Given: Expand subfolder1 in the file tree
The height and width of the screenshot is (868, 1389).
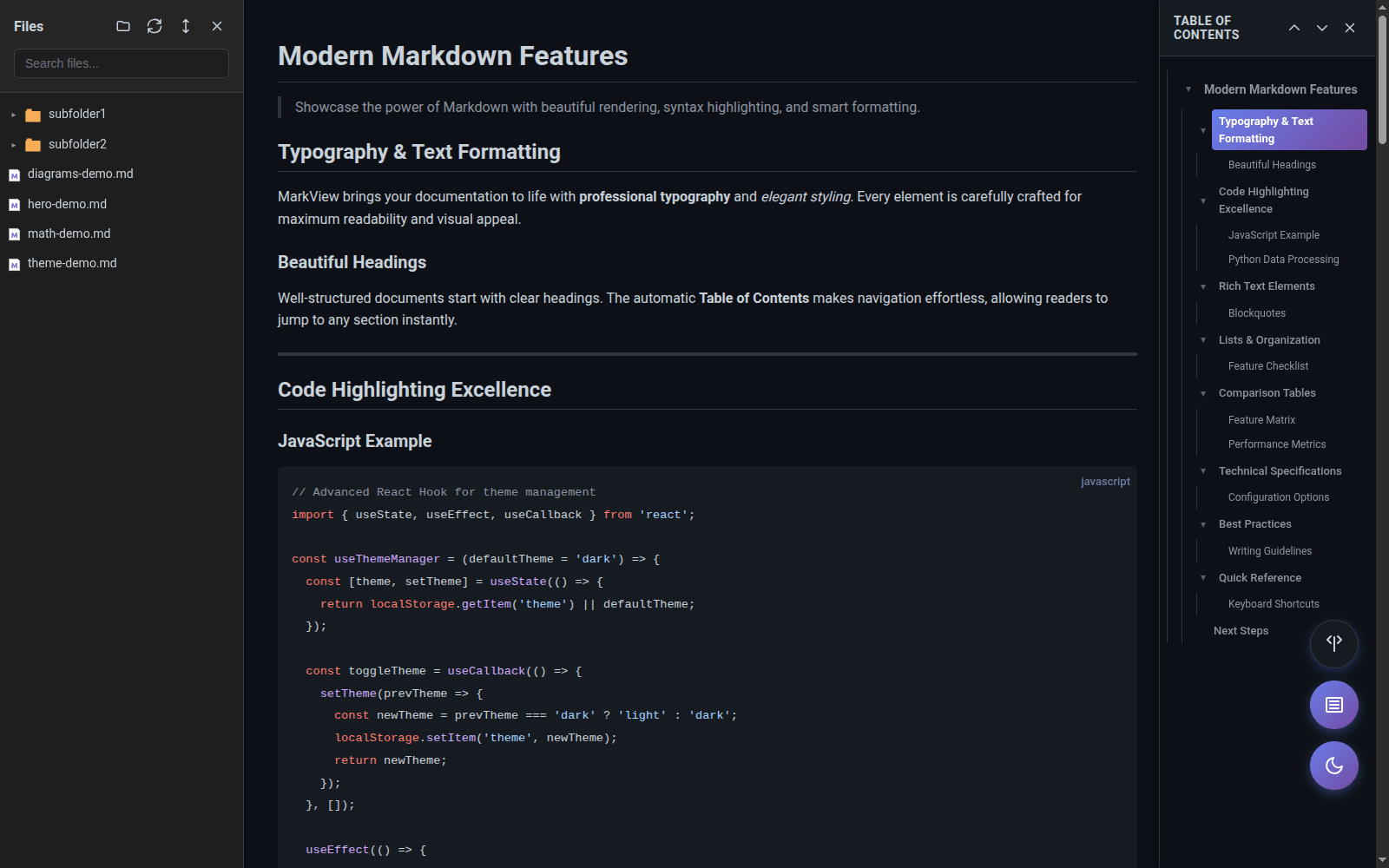Looking at the screenshot, I should 13,114.
